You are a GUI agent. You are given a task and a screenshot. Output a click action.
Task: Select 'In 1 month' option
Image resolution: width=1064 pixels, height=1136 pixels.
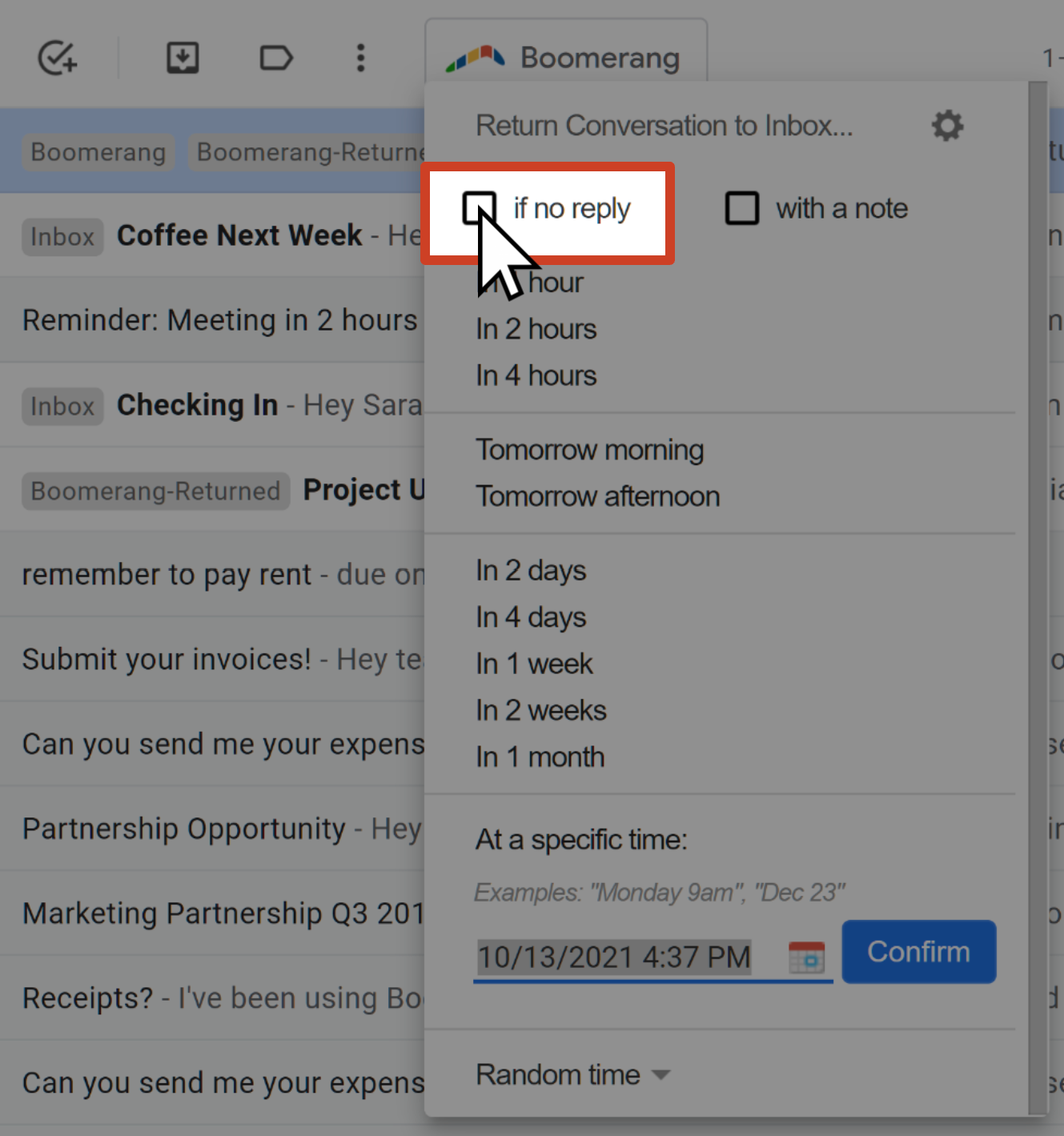coord(540,757)
